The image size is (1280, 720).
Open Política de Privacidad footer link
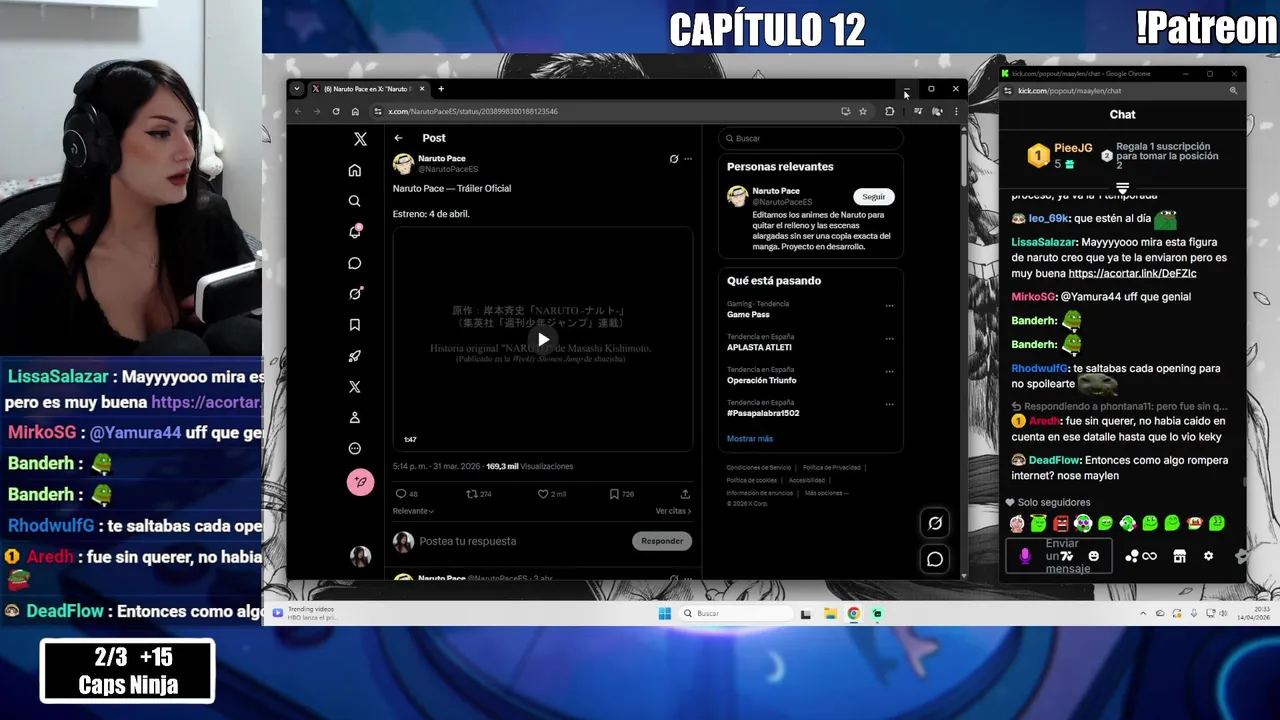point(831,467)
